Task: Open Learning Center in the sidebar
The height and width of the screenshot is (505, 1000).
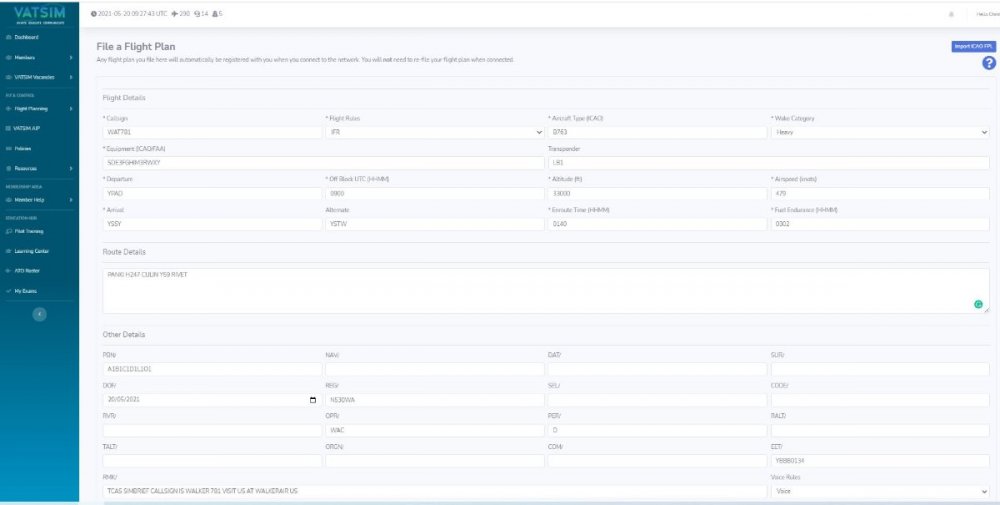Action: coord(32,250)
